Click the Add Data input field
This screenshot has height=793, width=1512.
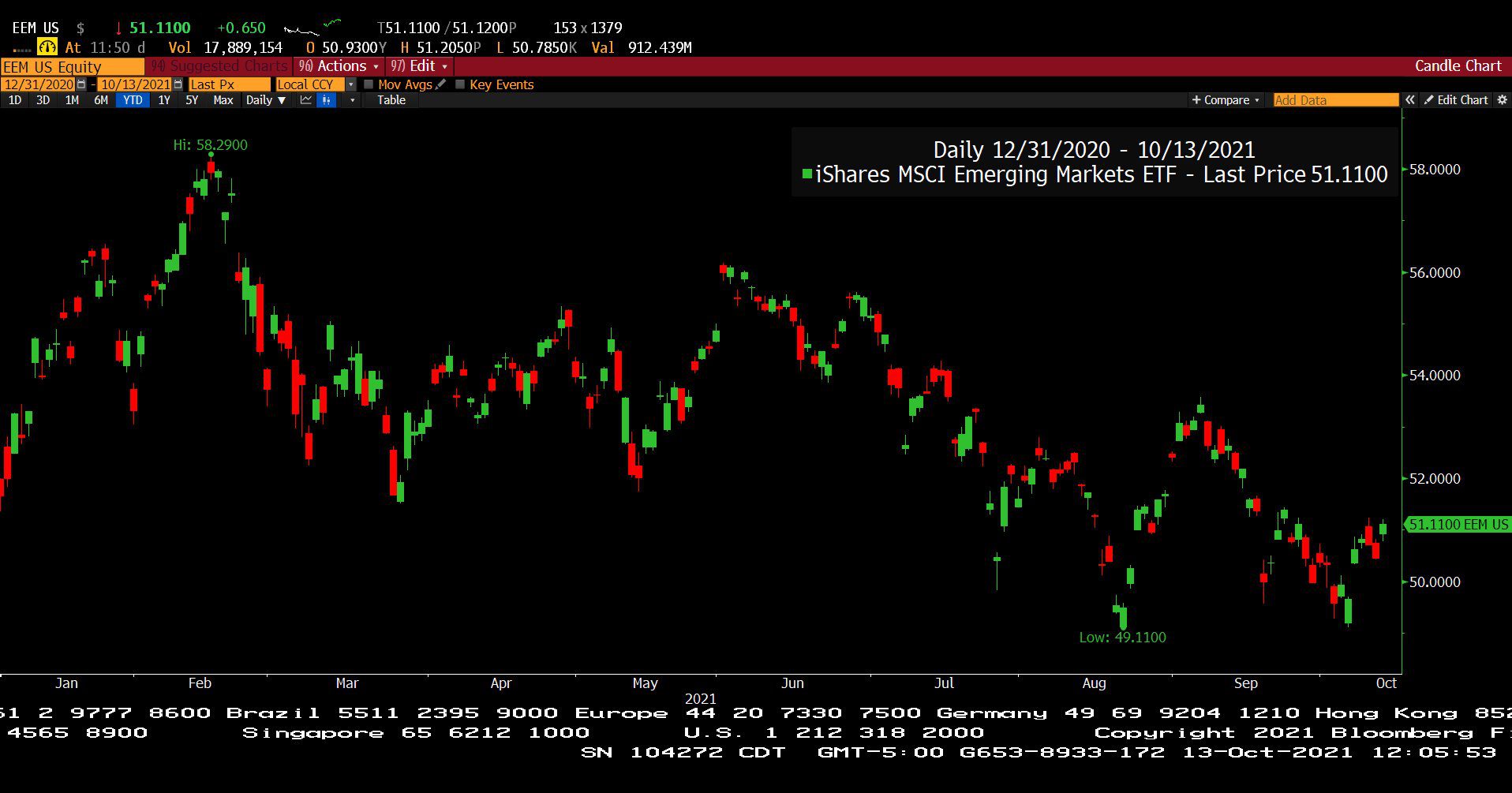(1336, 100)
